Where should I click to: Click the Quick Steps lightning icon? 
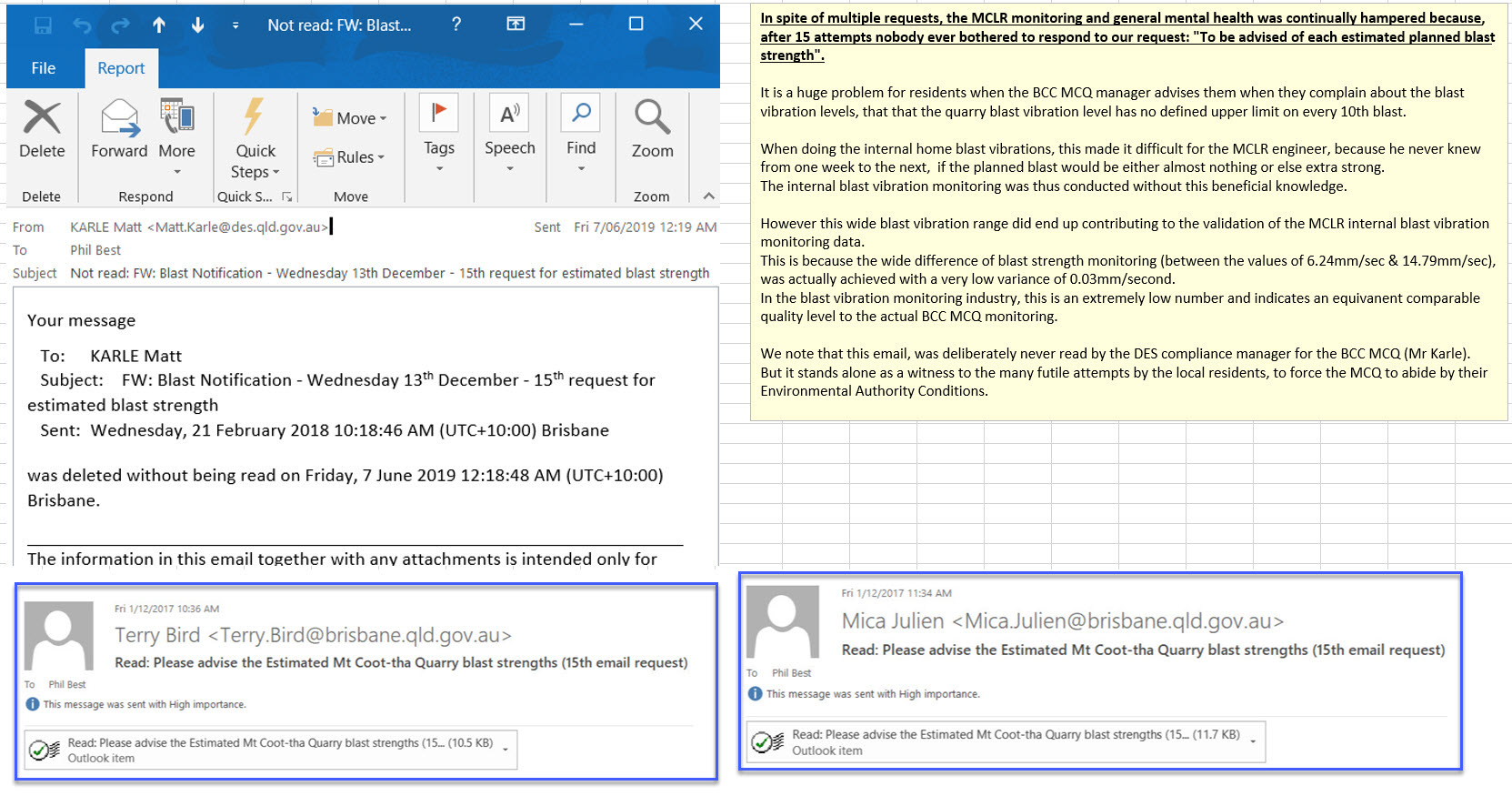(x=255, y=118)
